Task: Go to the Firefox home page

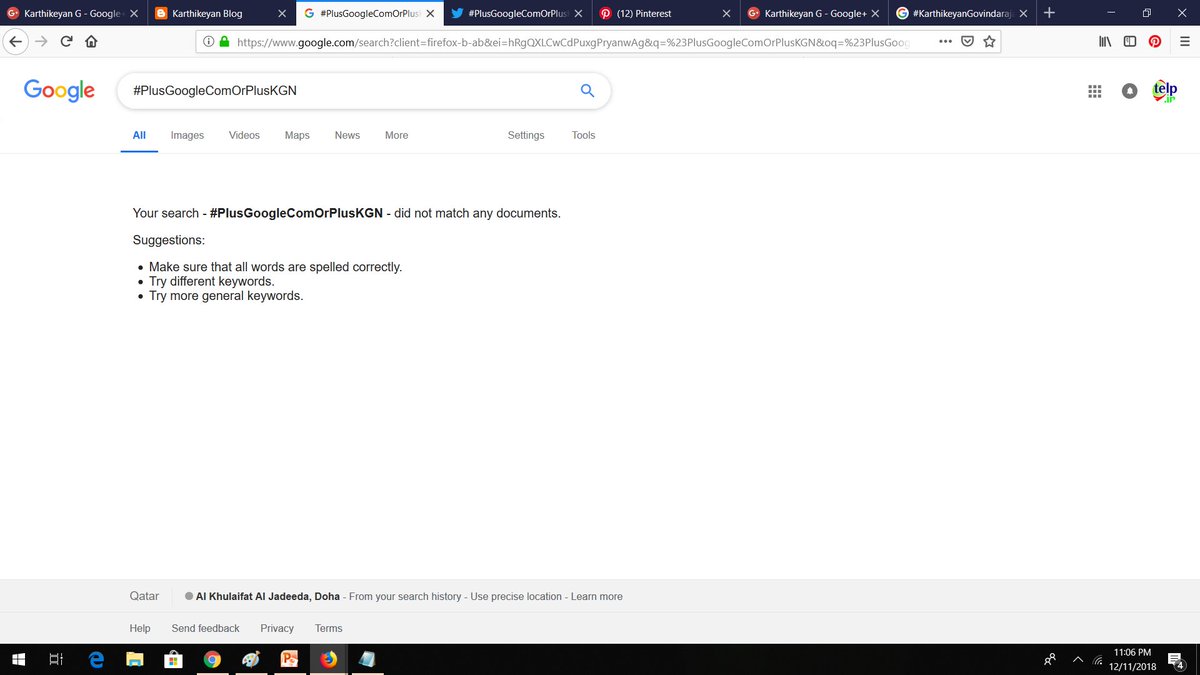Action: [91, 41]
